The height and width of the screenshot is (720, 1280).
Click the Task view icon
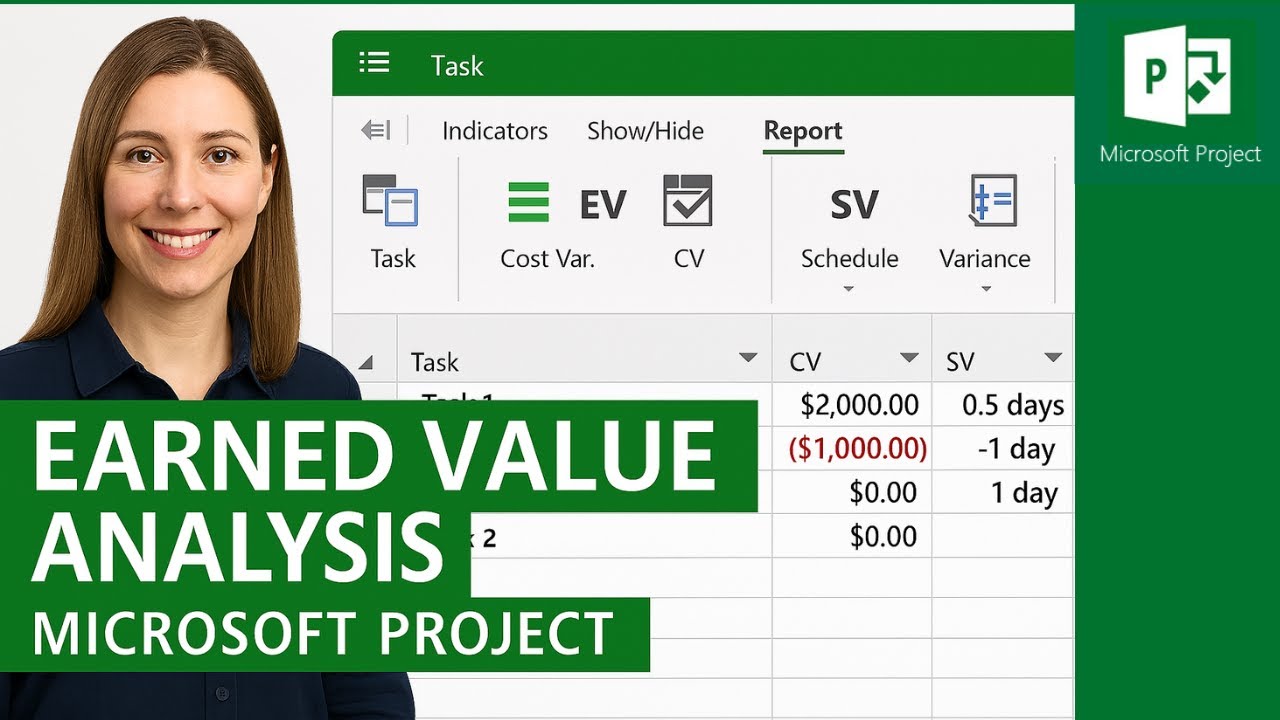(390, 201)
